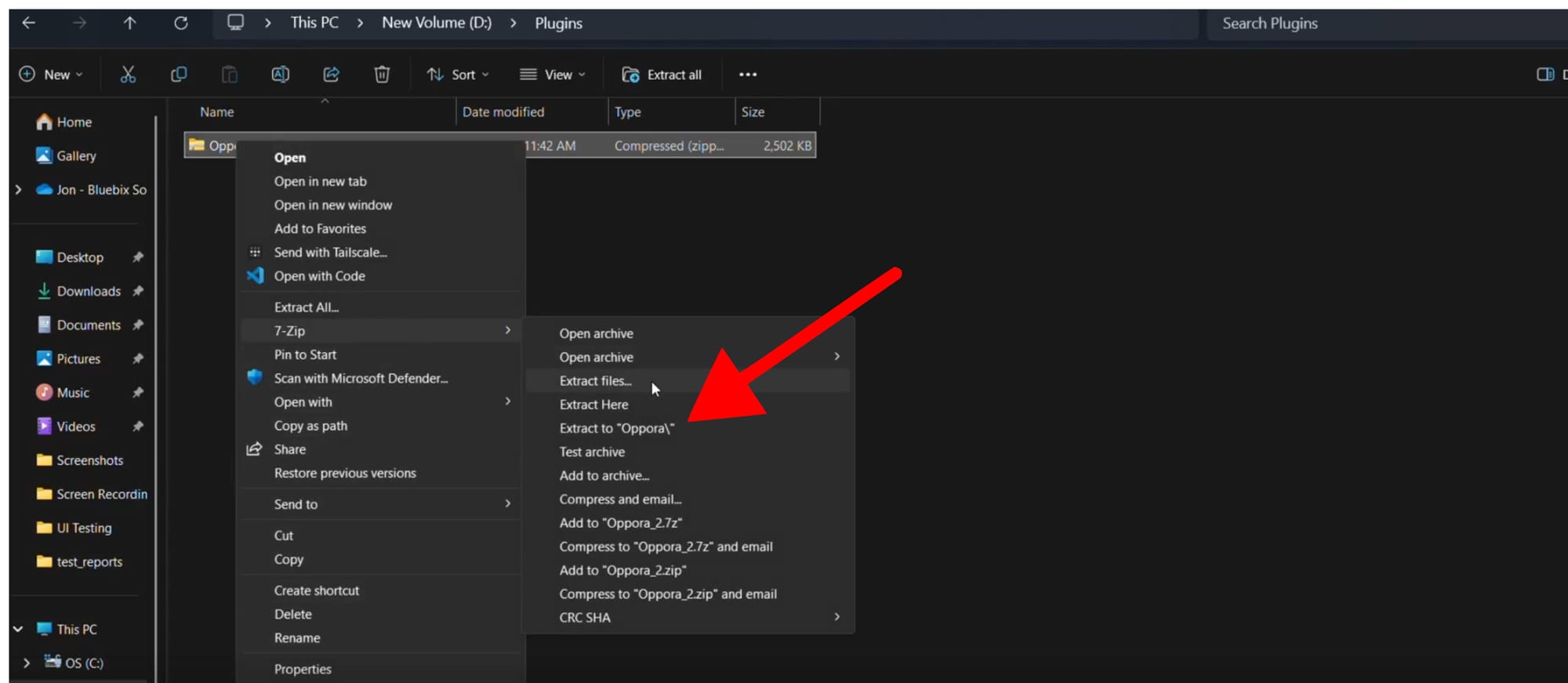1568x683 pixels.
Task: Unpin Music via its pin icon
Action: pyautogui.click(x=138, y=392)
